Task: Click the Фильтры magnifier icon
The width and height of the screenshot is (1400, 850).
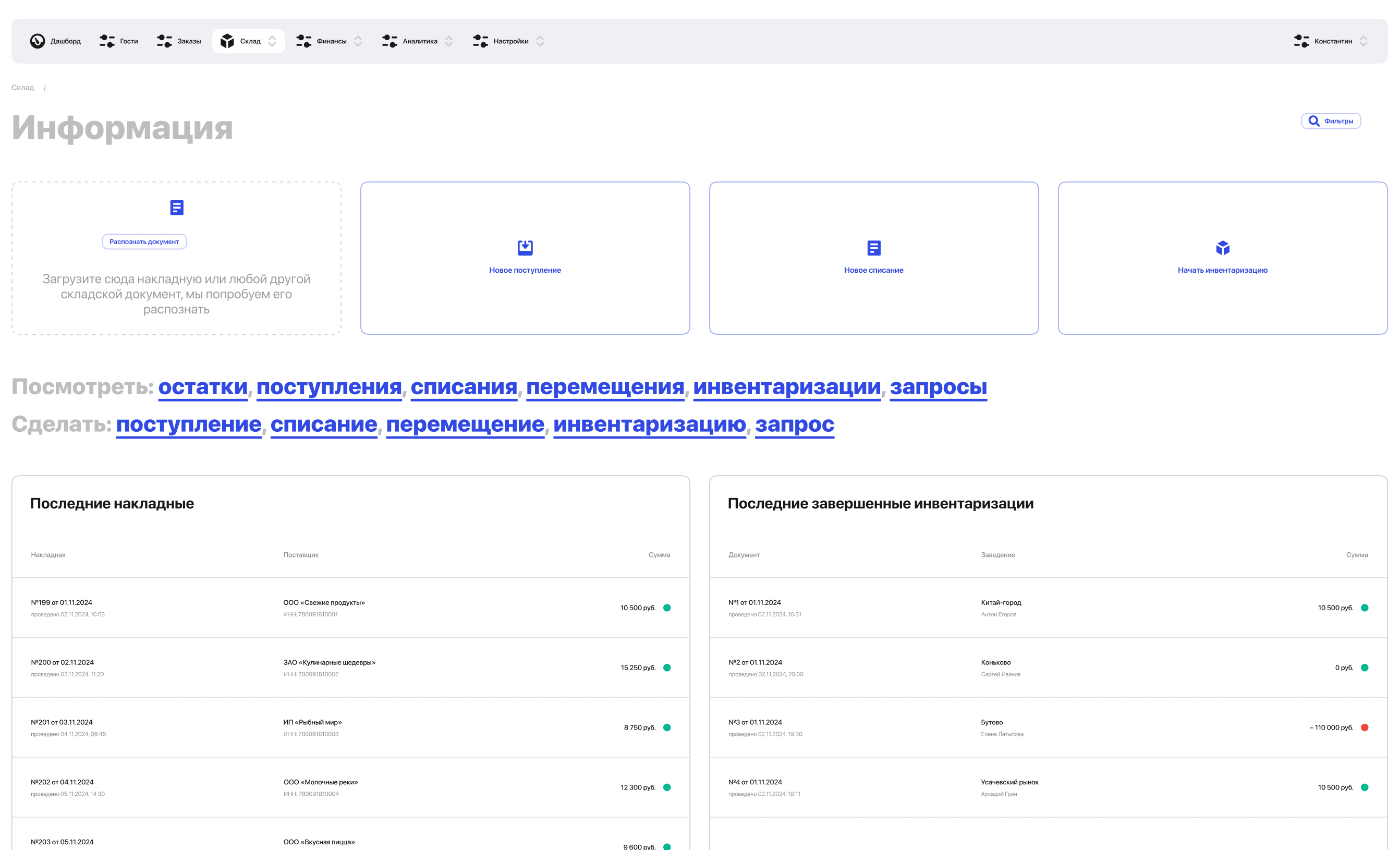Action: coord(1314,121)
